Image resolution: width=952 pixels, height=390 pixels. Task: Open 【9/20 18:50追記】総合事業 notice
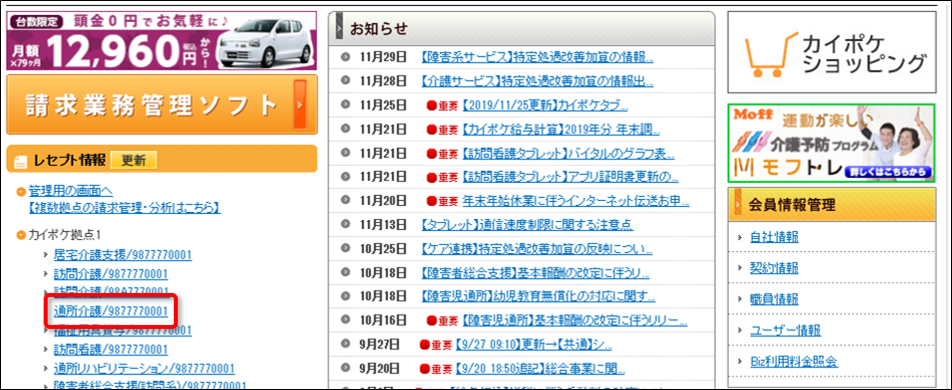pyautogui.click(x=540, y=369)
